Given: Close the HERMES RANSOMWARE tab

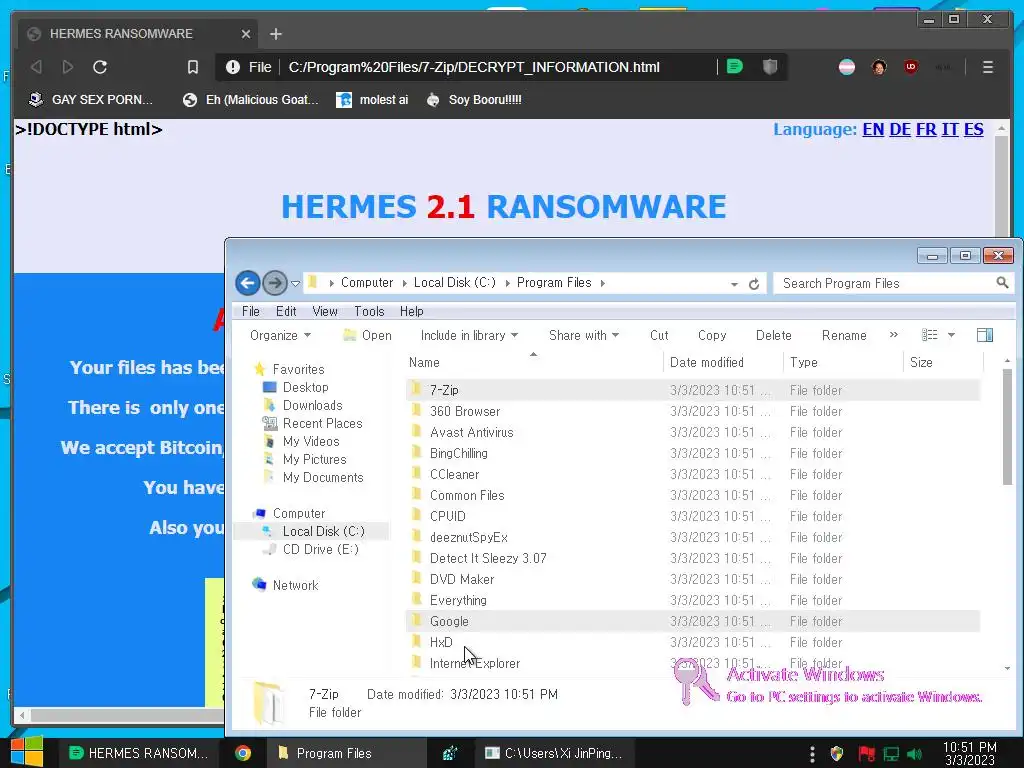Looking at the screenshot, I should [246, 33].
